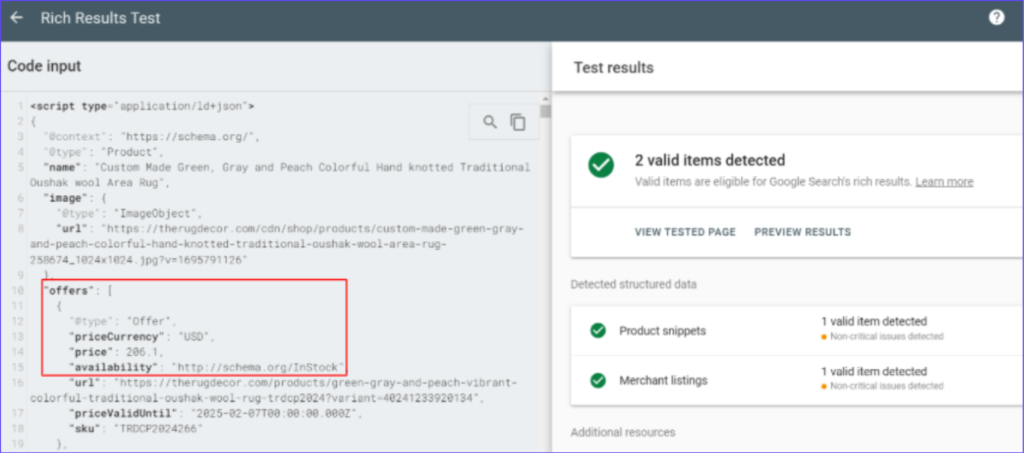
Task: Copy the code using the copy icon
Action: (x=517, y=122)
